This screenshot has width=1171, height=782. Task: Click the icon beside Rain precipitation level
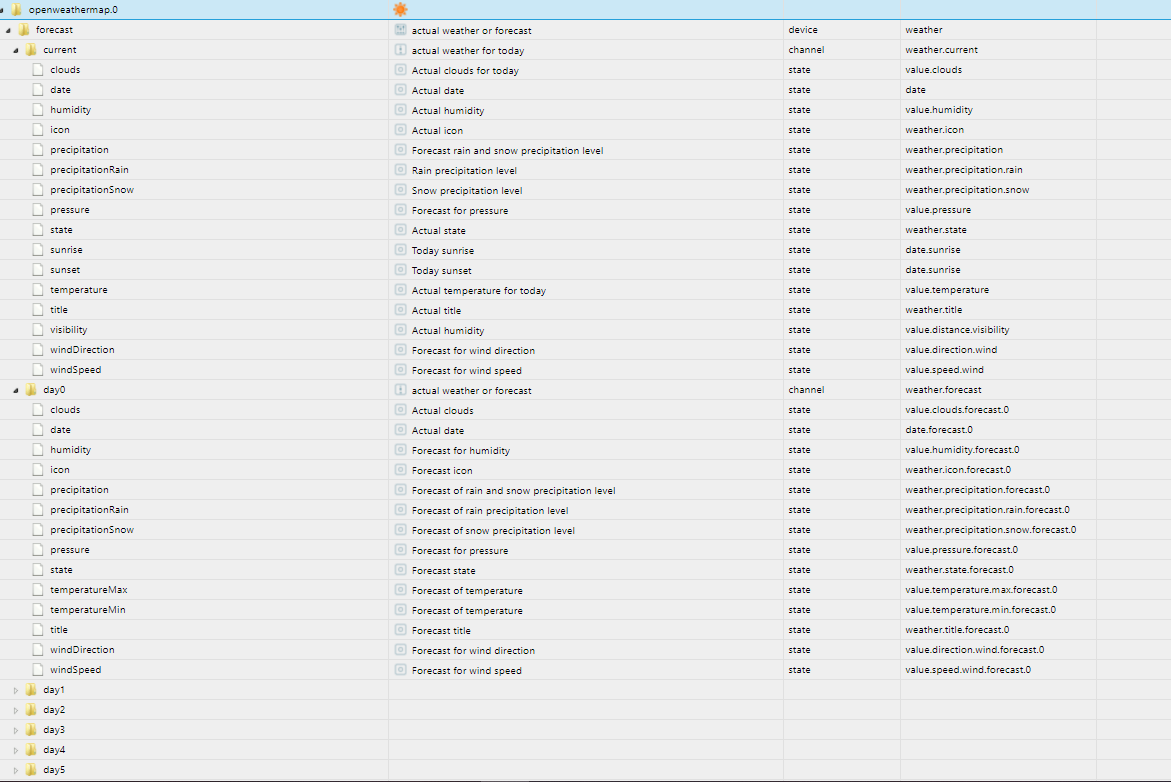[400, 170]
